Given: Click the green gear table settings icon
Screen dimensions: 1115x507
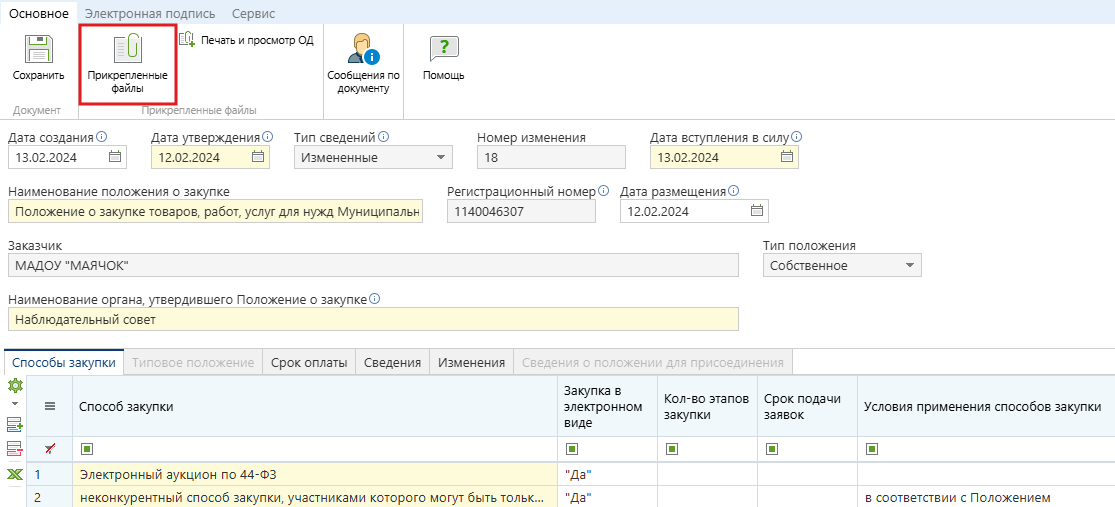Looking at the screenshot, I should click(15, 386).
